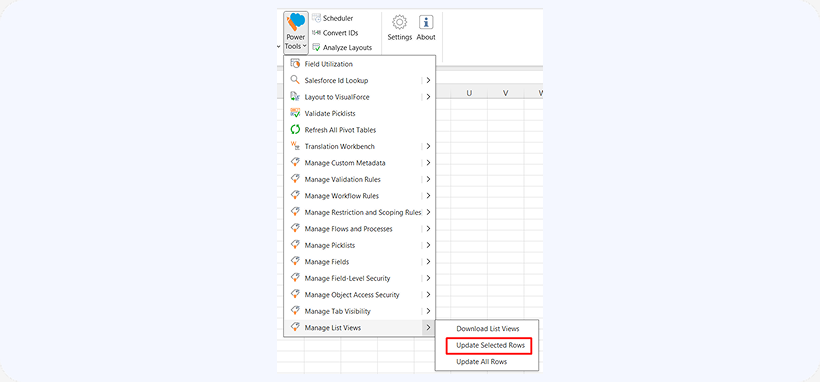Expand the Manage List Views submenu arrow
Screen dimensions: 820x382
click(428, 328)
